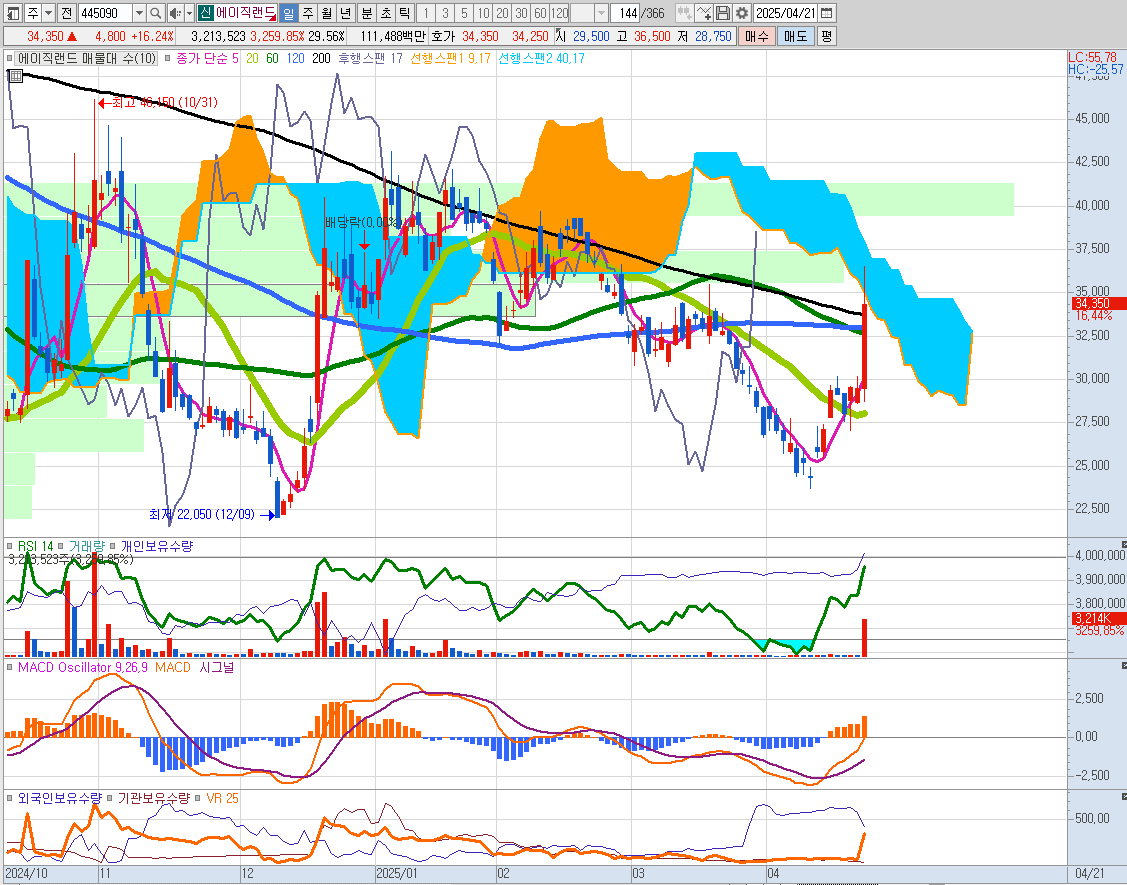
Task: Open the custom interval dropdown arrow
Action: tap(602, 13)
